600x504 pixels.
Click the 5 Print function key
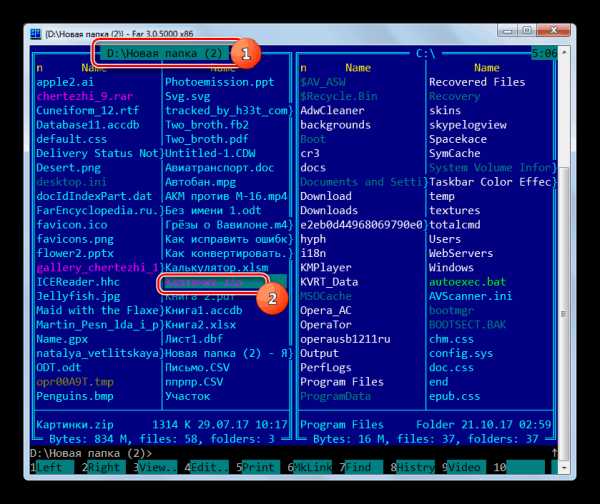tap(258, 467)
